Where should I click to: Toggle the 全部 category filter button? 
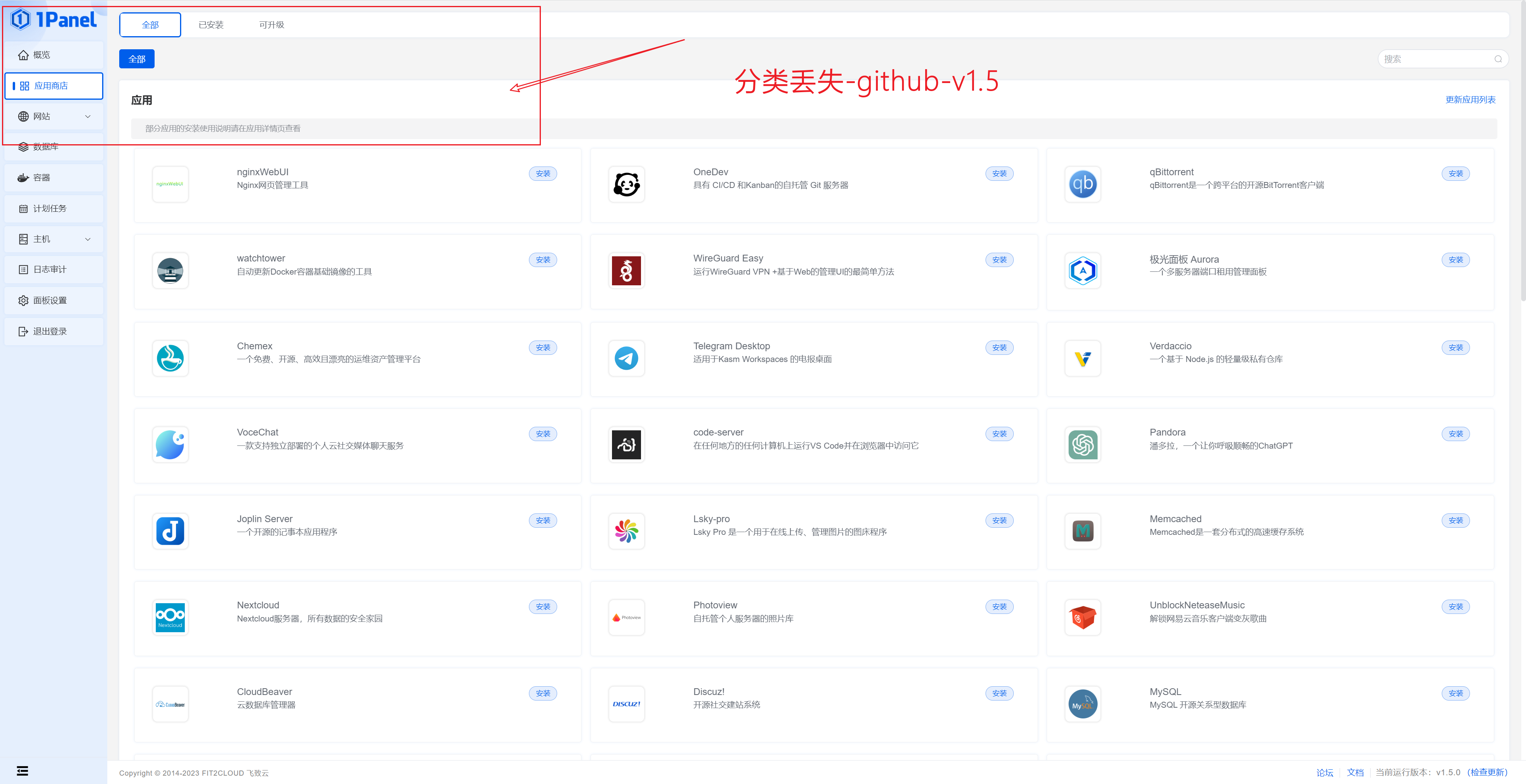point(136,59)
